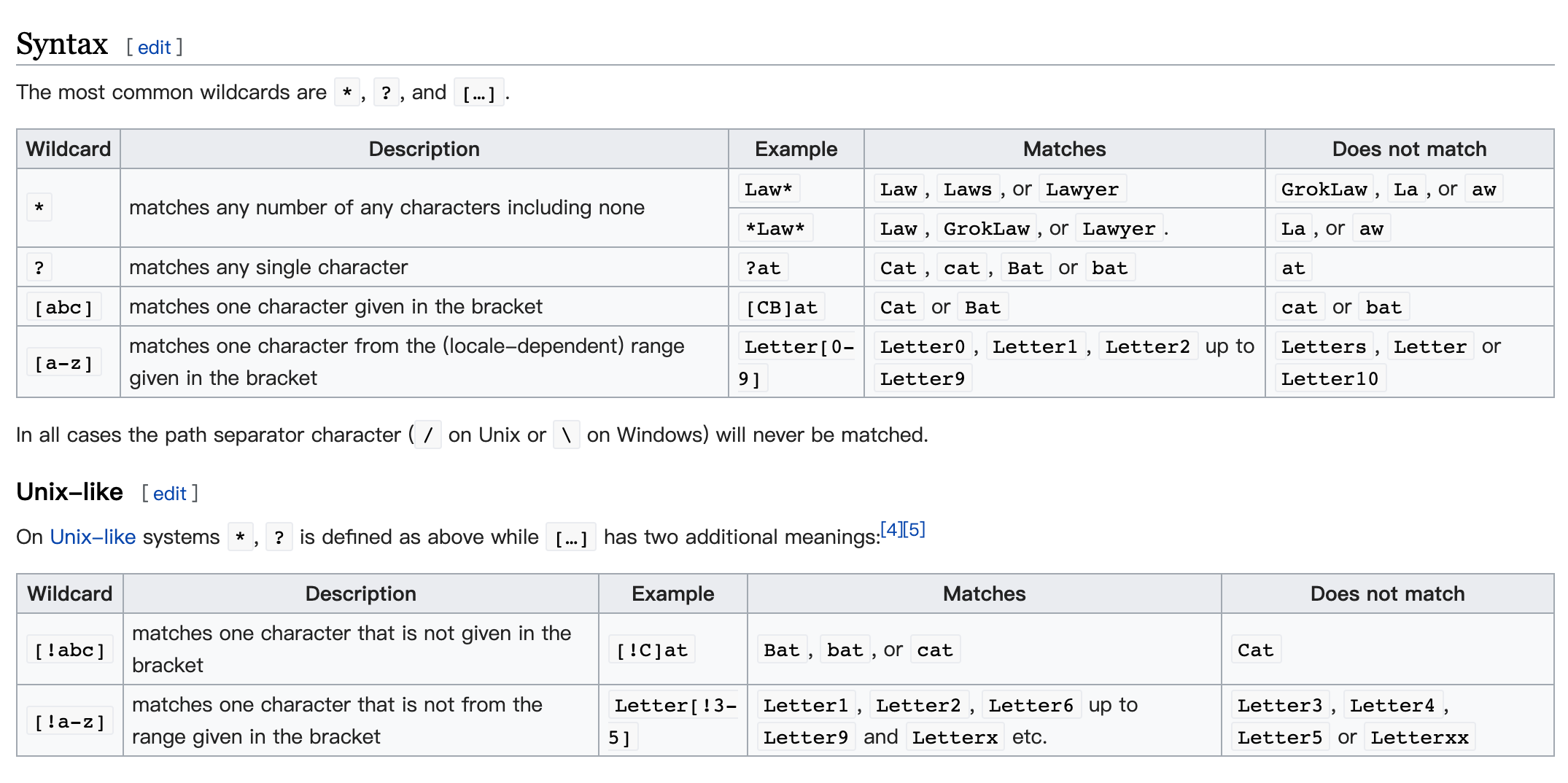Click the "Matches" header in the first table

click(x=1064, y=149)
